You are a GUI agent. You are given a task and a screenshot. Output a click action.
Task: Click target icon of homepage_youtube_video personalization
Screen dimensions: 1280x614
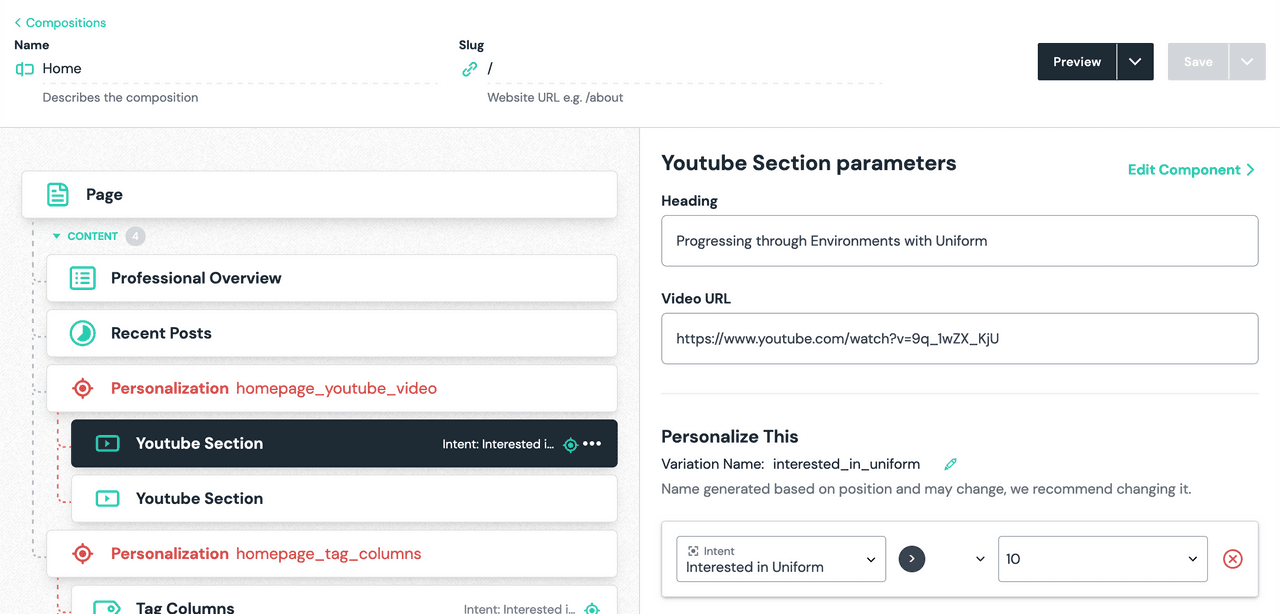point(83,388)
